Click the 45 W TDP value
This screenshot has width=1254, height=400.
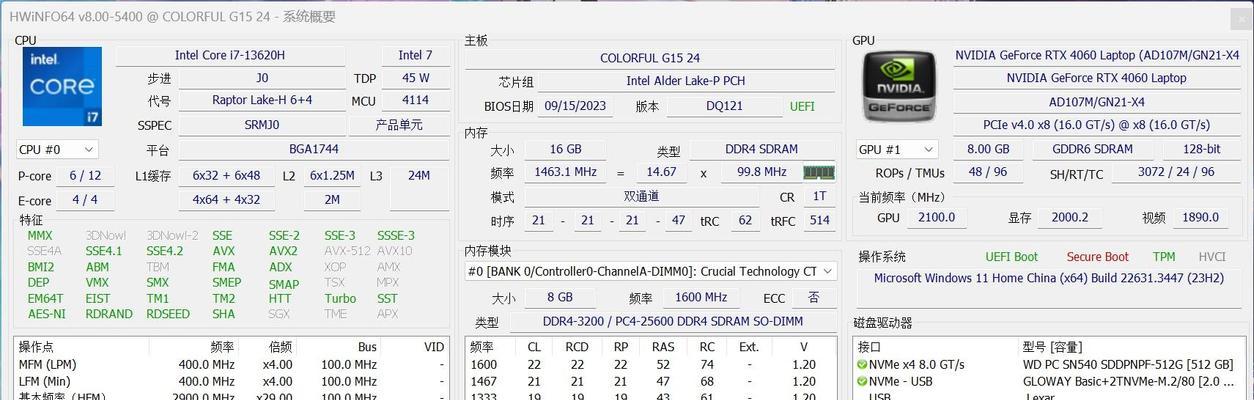point(416,77)
